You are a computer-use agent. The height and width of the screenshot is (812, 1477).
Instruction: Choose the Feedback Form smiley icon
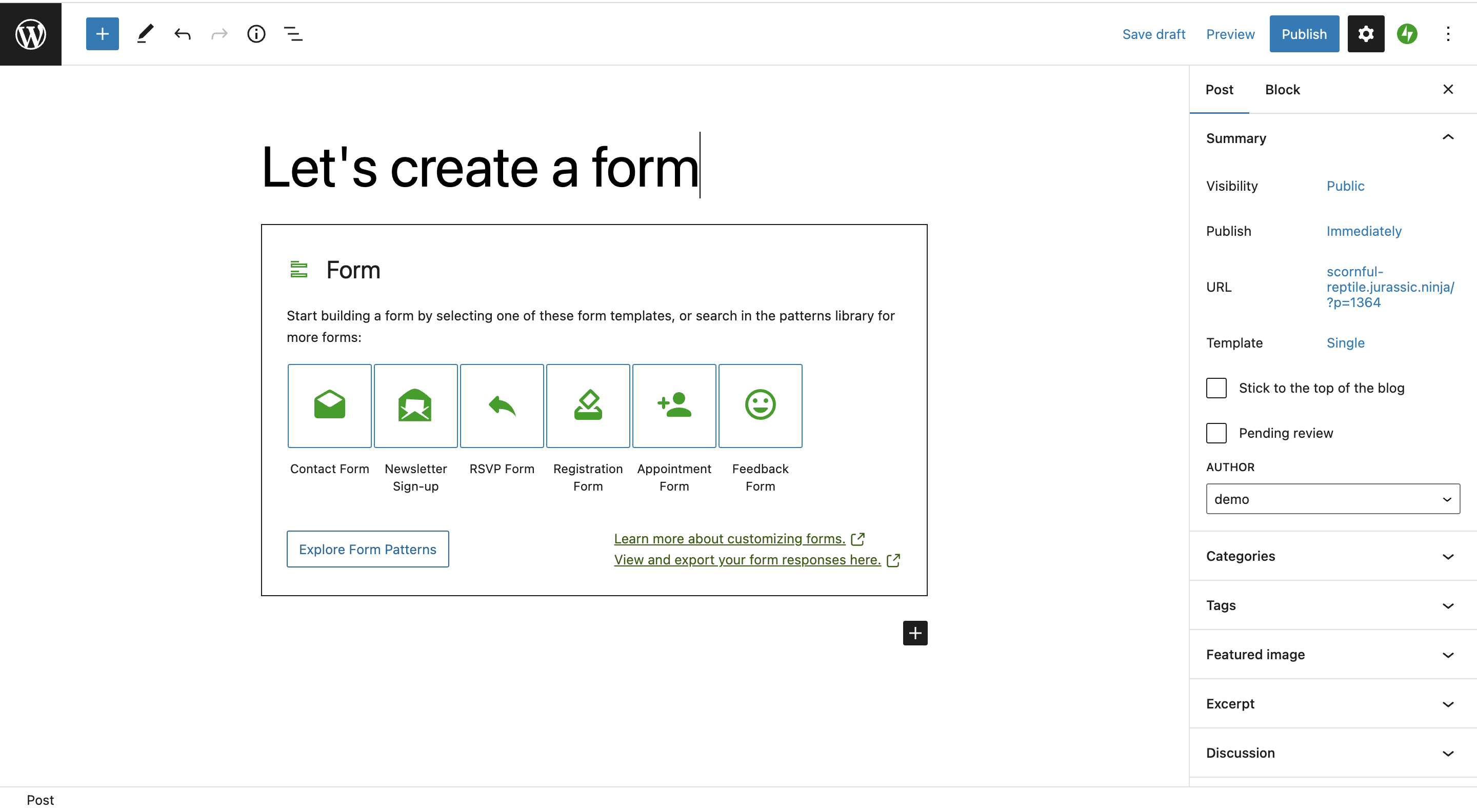(760, 405)
